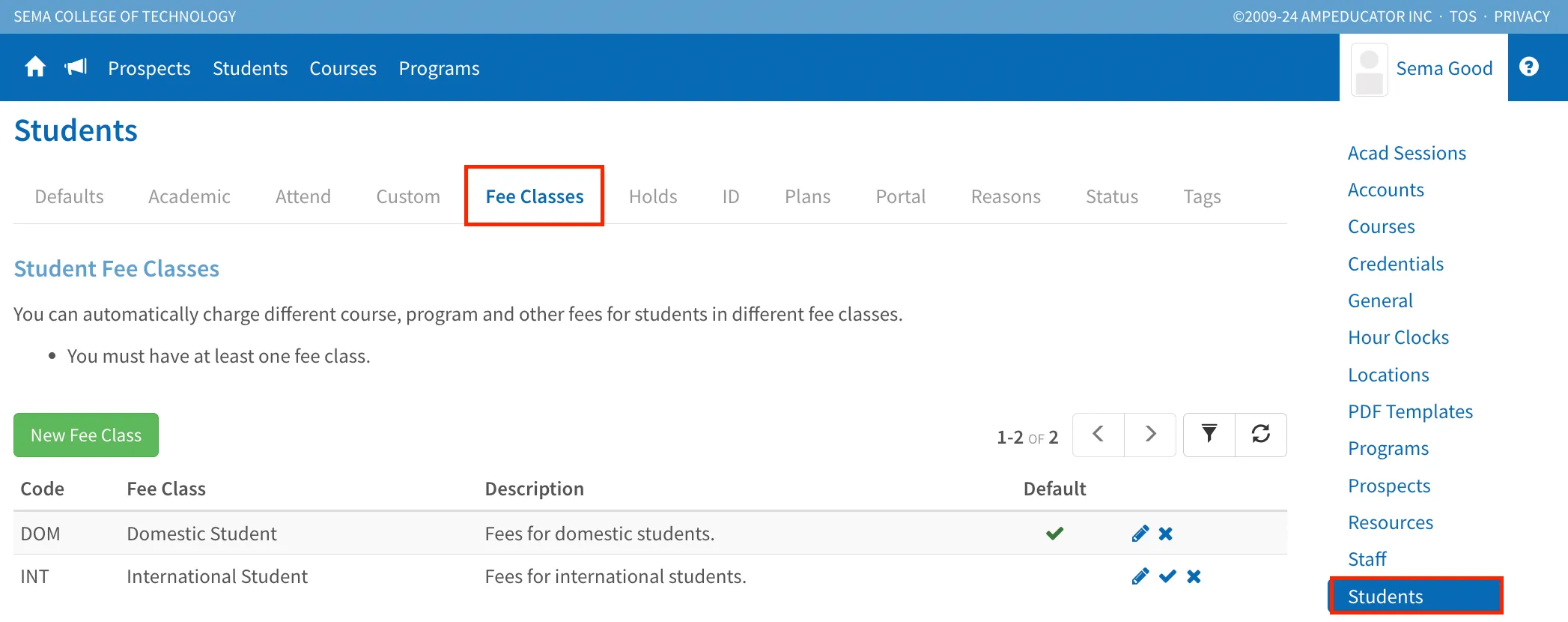The image size is (1568, 622).
Task: Open the Sema Good user menu
Action: pyautogui.click(x=1443, y=68)
